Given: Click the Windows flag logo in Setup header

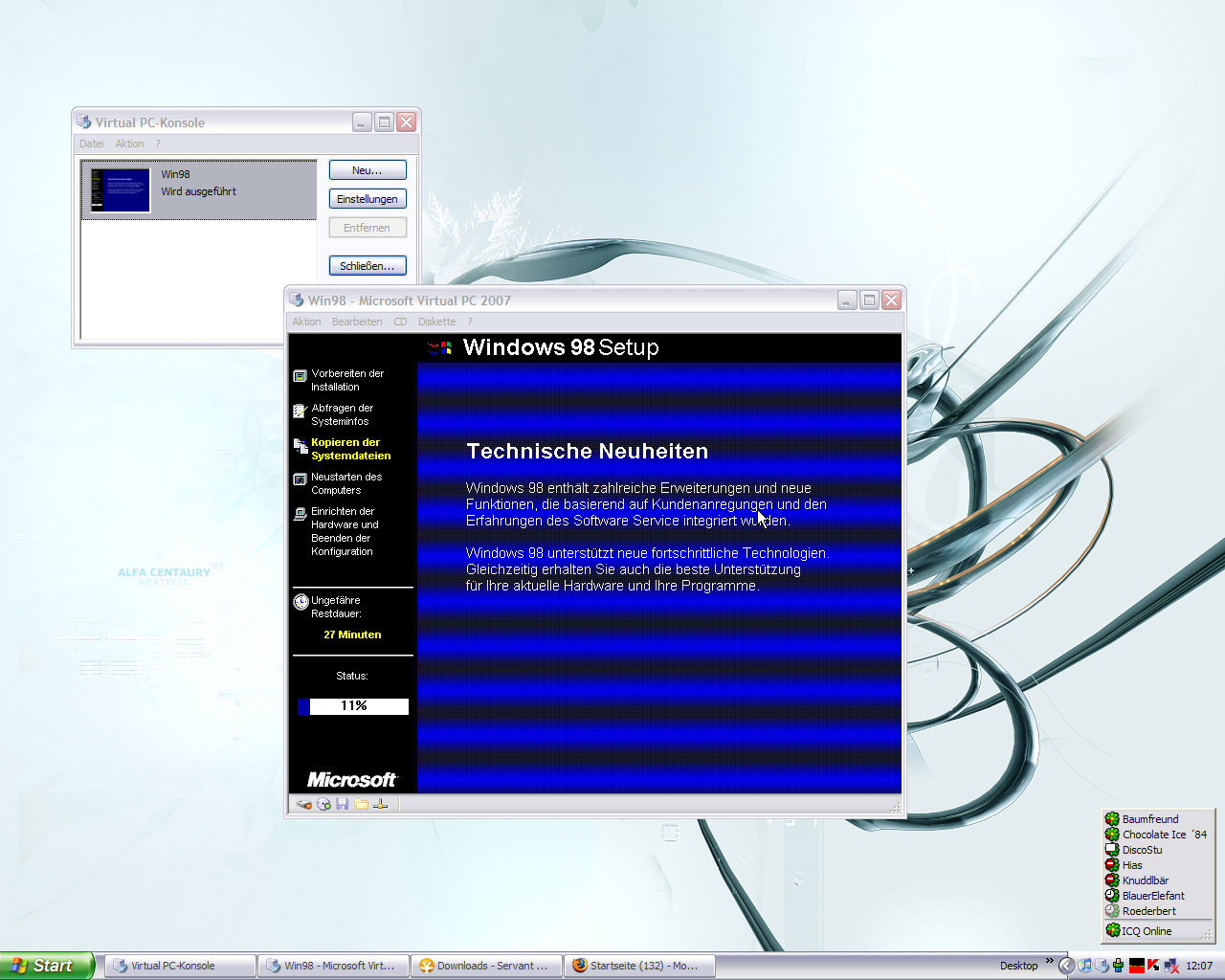Looking at the screenshot, I should [440, 348].
